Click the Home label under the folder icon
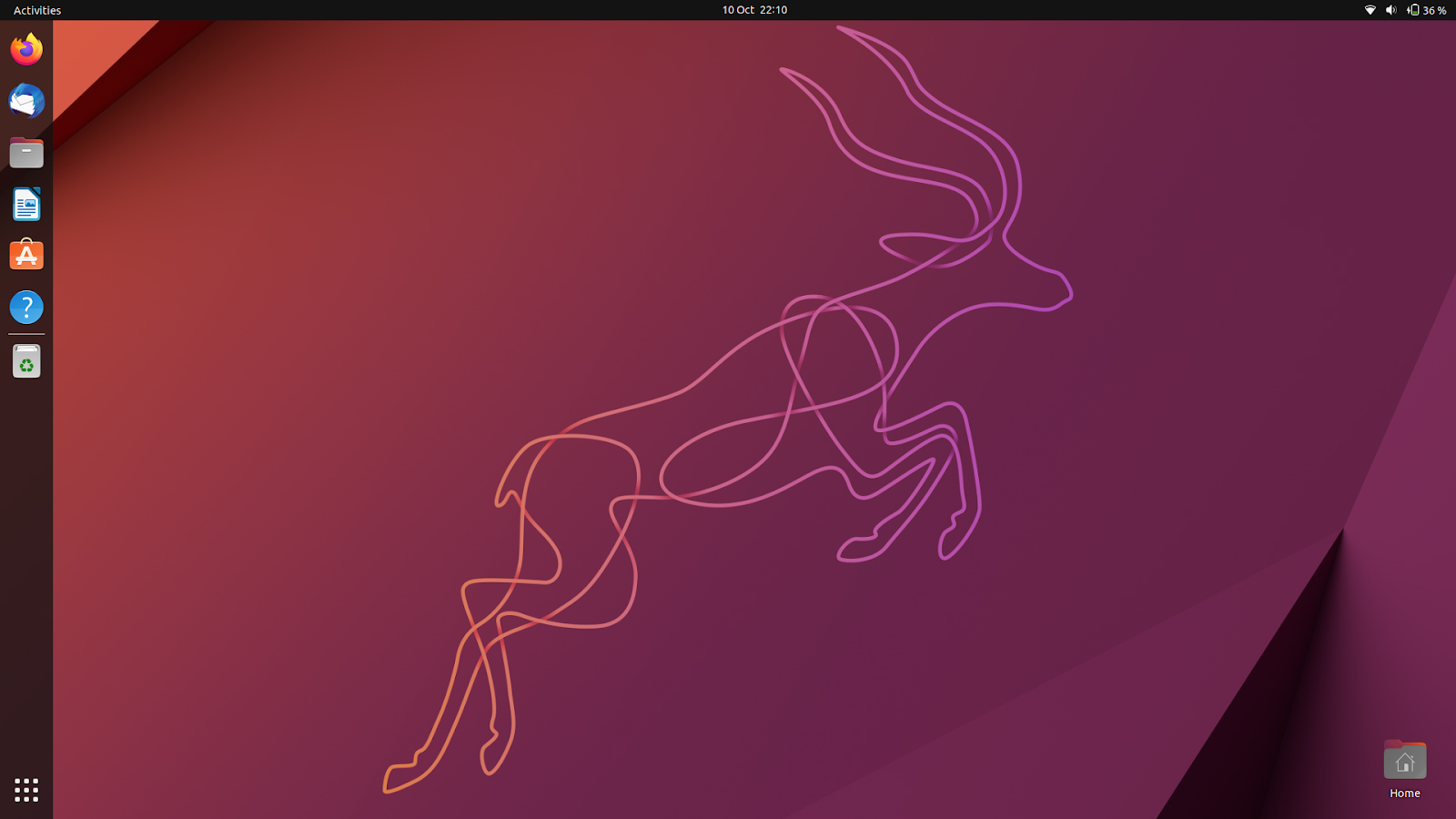Screen dimensions: 1456x819 pos(1404,793)
